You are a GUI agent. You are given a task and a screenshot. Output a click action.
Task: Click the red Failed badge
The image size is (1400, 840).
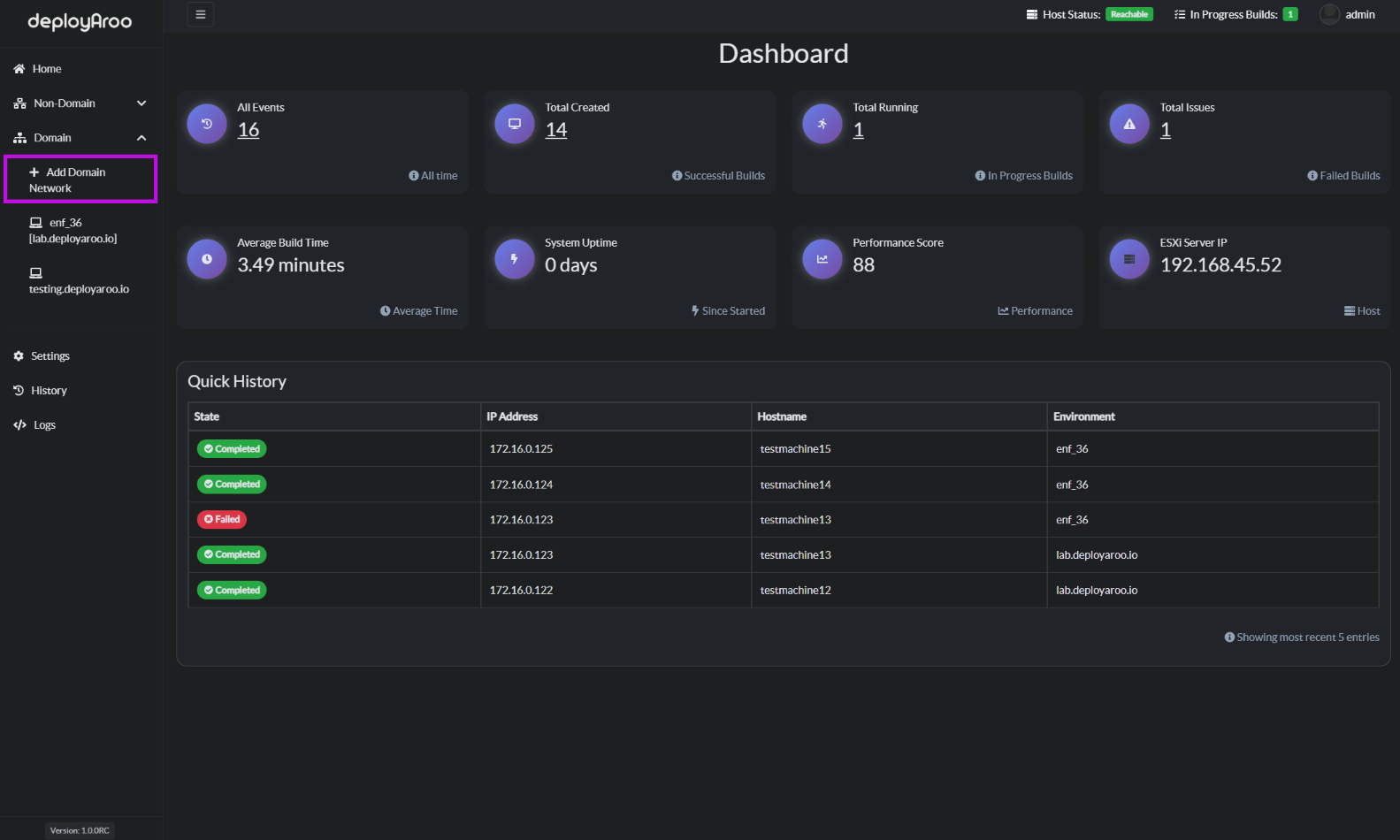[222, 520]
